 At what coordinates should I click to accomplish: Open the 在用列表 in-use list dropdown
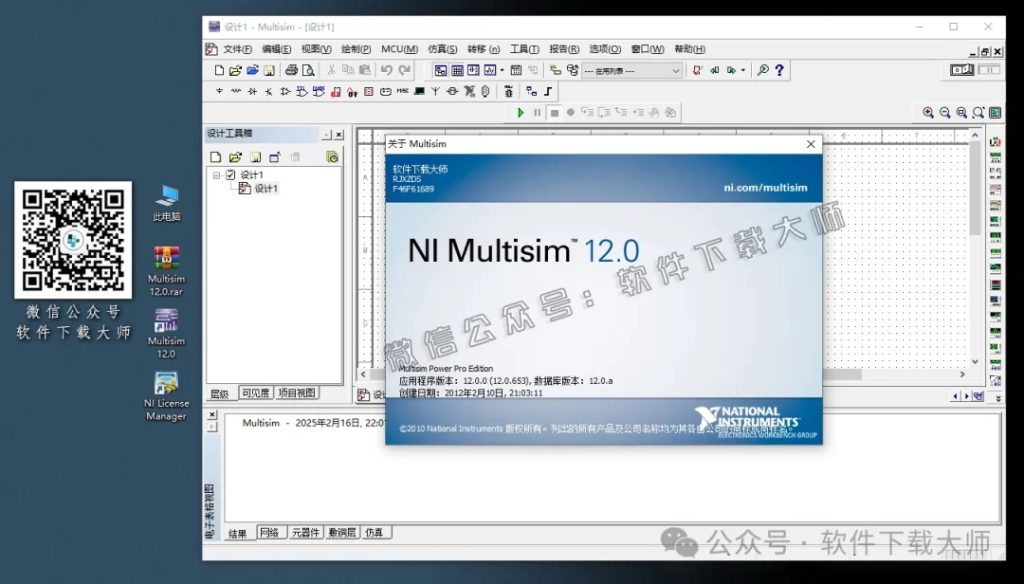(x=676, y=70)
